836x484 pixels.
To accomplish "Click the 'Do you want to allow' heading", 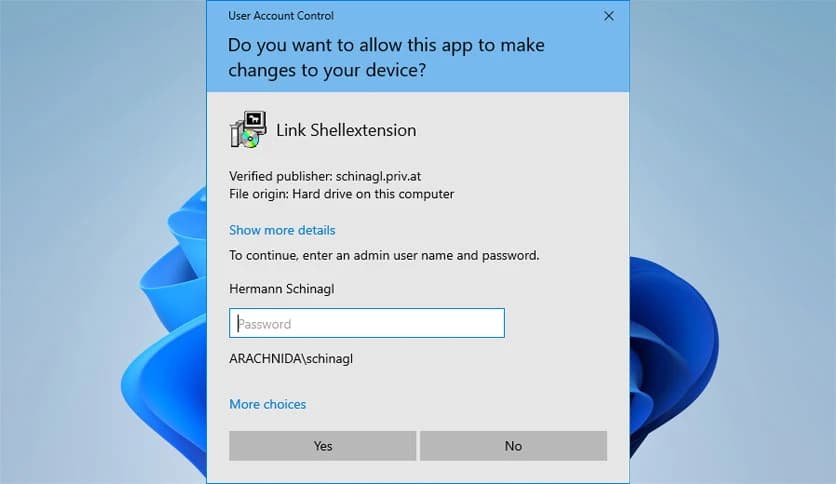I will click(386, 58).
